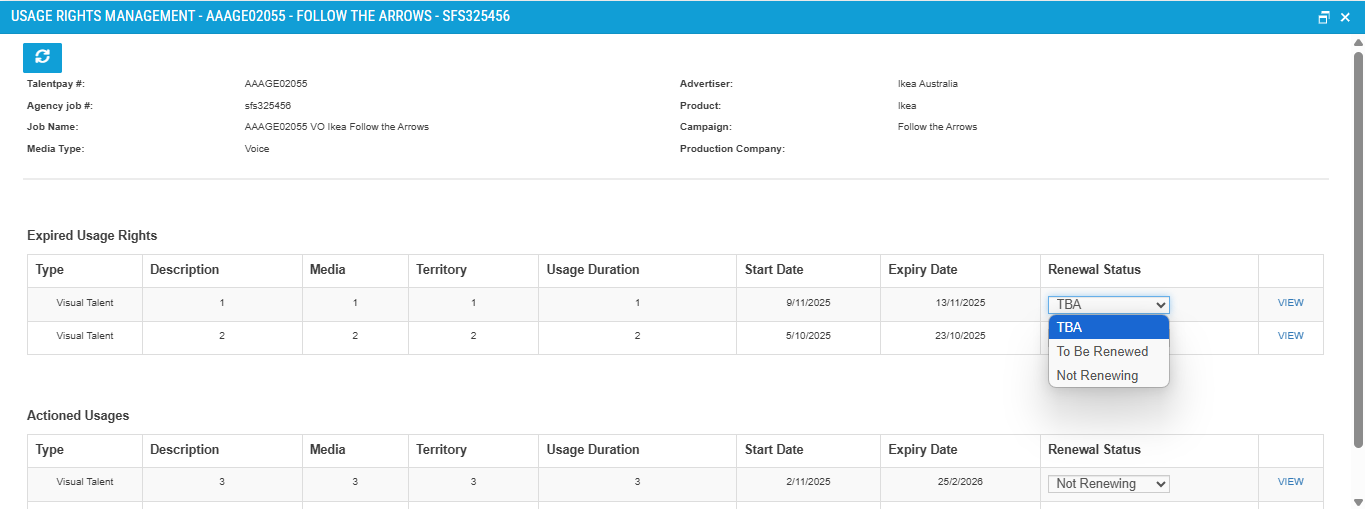Open the Renewal Status dropdown for 13/11/2025
The image size is (1365, 509).
pyautogui.click(x=1108, y=304)
